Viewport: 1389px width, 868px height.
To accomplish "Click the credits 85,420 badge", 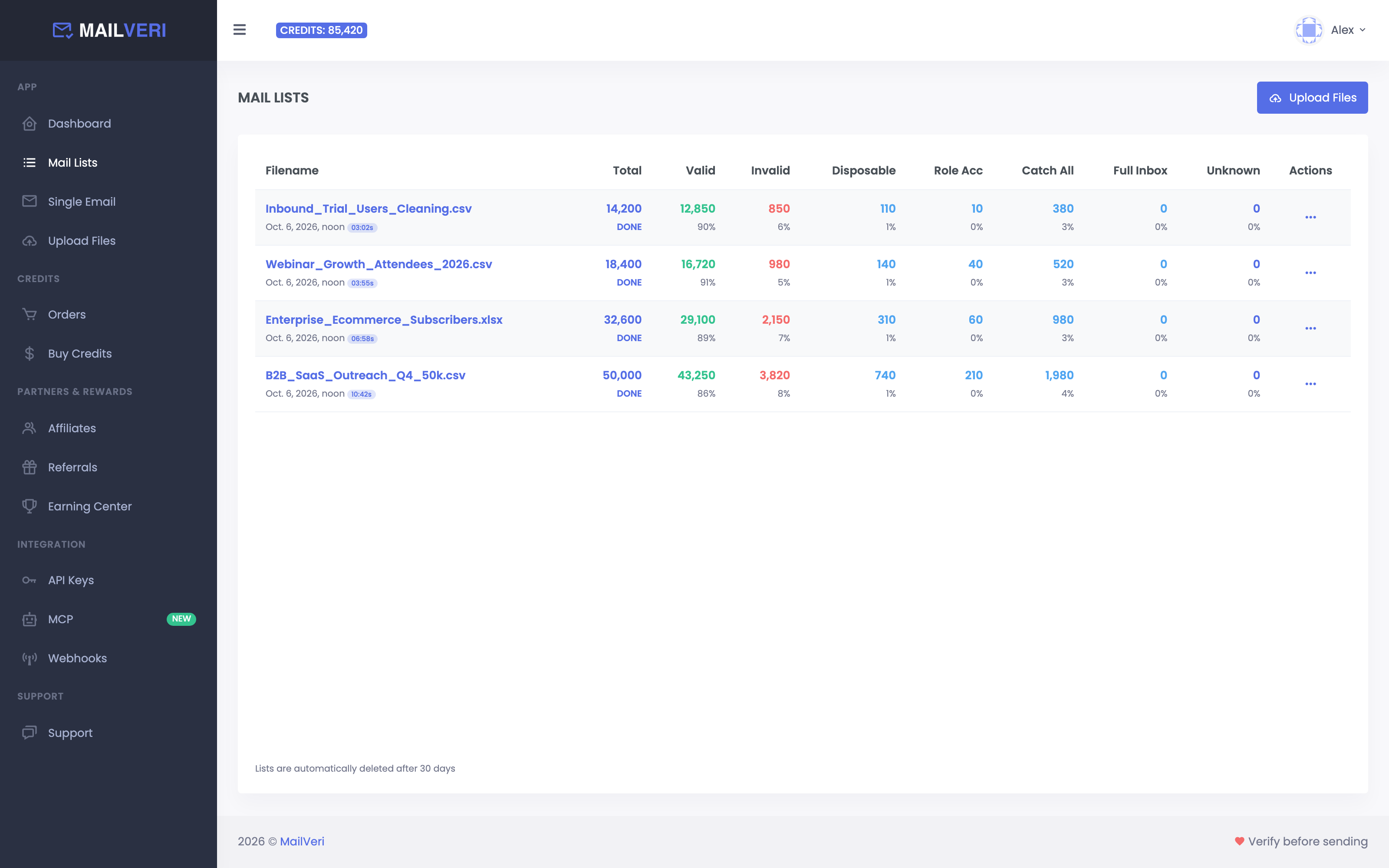I will coord(321,30).
